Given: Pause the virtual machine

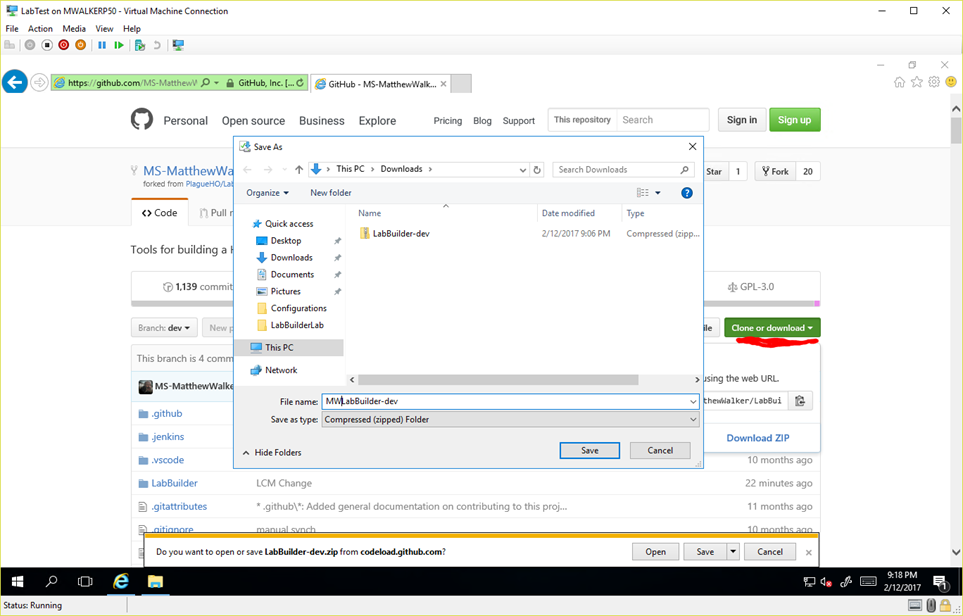Looking at the screenshot, I should (102, 45).
